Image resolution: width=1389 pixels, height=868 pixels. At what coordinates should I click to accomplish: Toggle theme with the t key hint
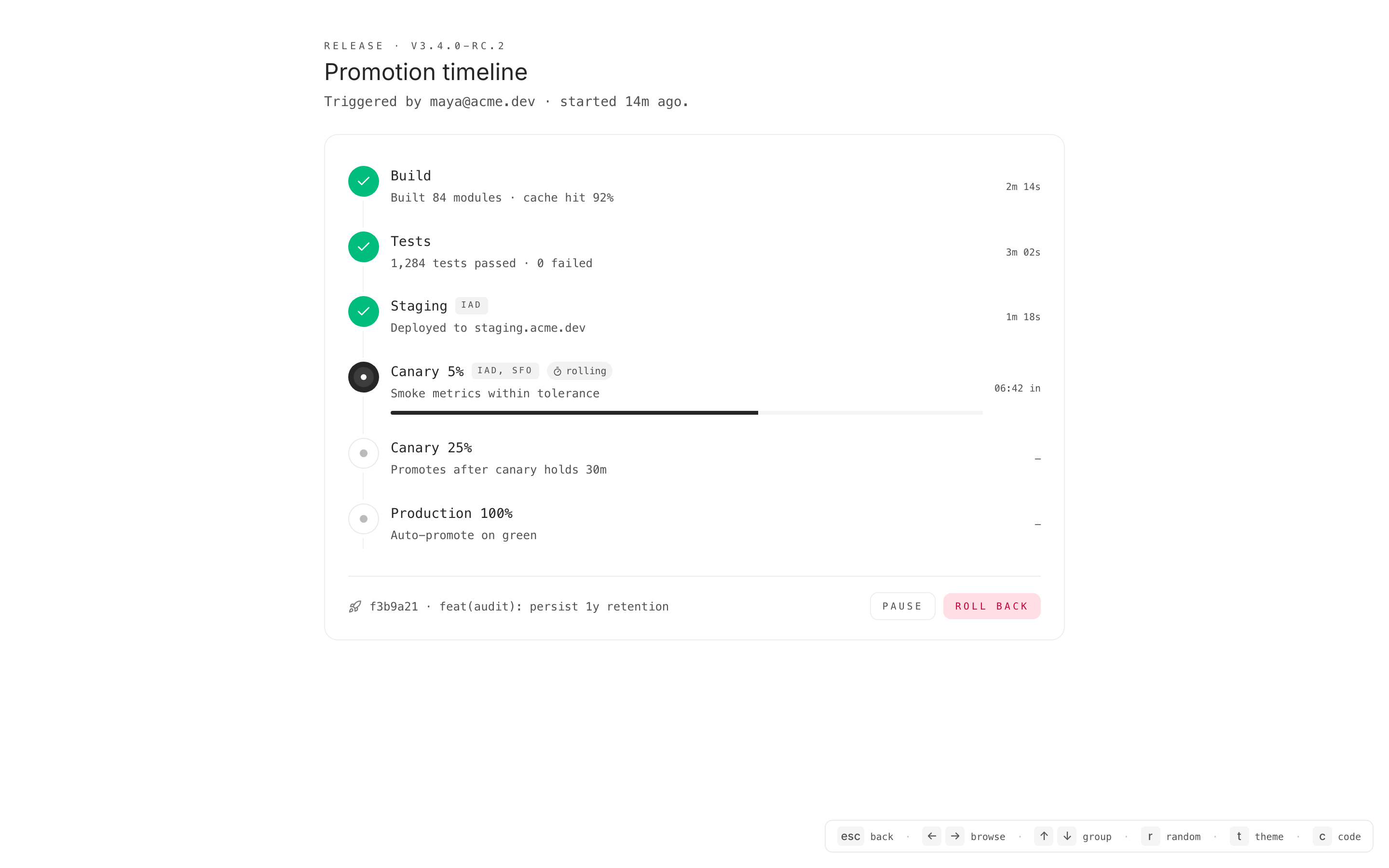coord(1239,837)
